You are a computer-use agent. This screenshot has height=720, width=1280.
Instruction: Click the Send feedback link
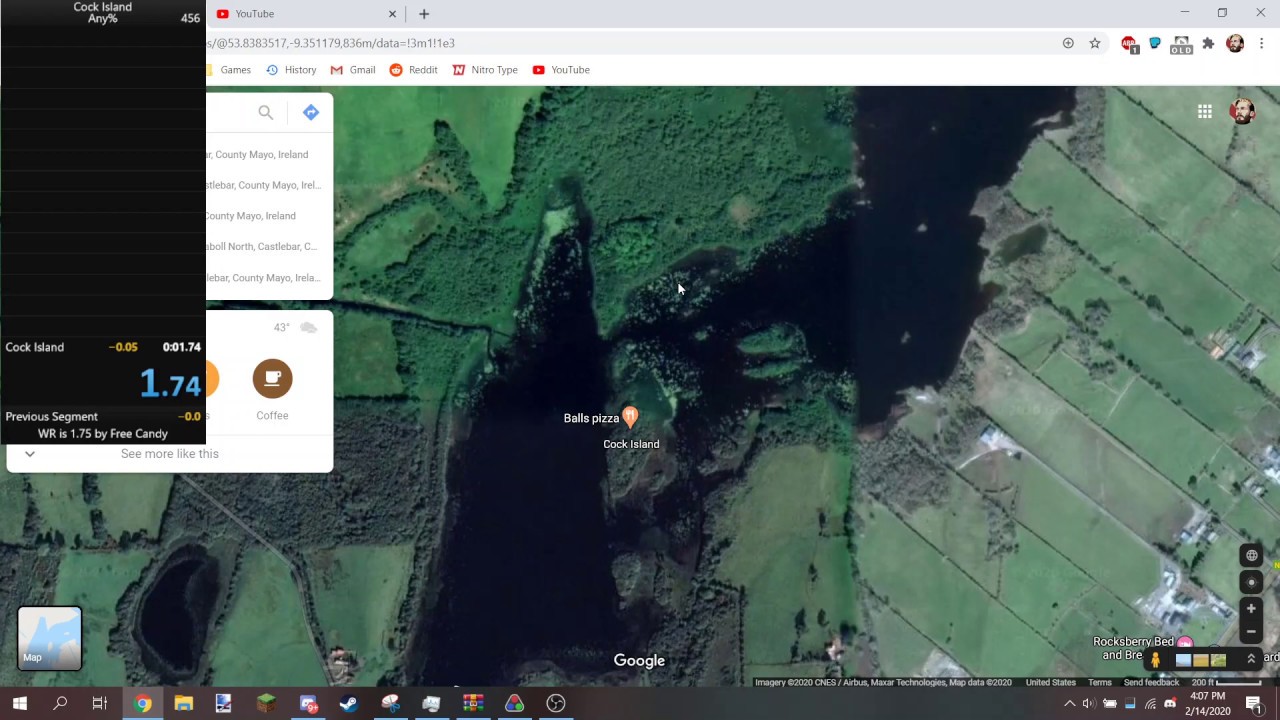coord(1151,683)
